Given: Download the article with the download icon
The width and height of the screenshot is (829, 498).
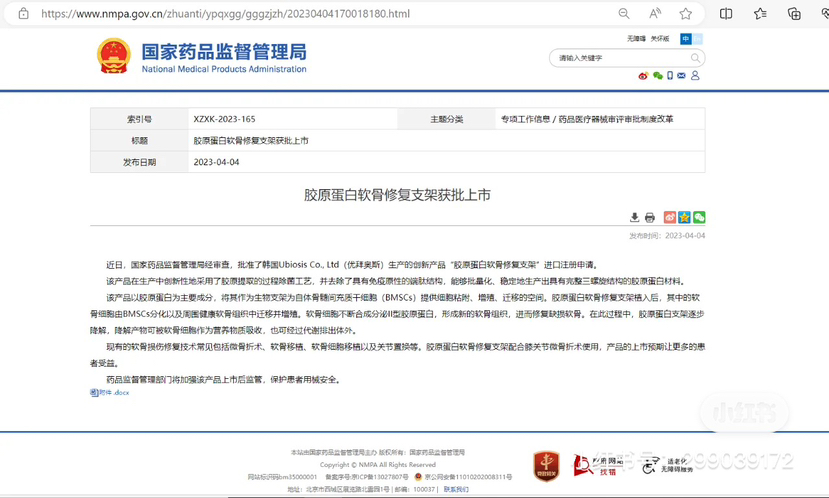Looking at the screenshot, I should pos(634,217).
